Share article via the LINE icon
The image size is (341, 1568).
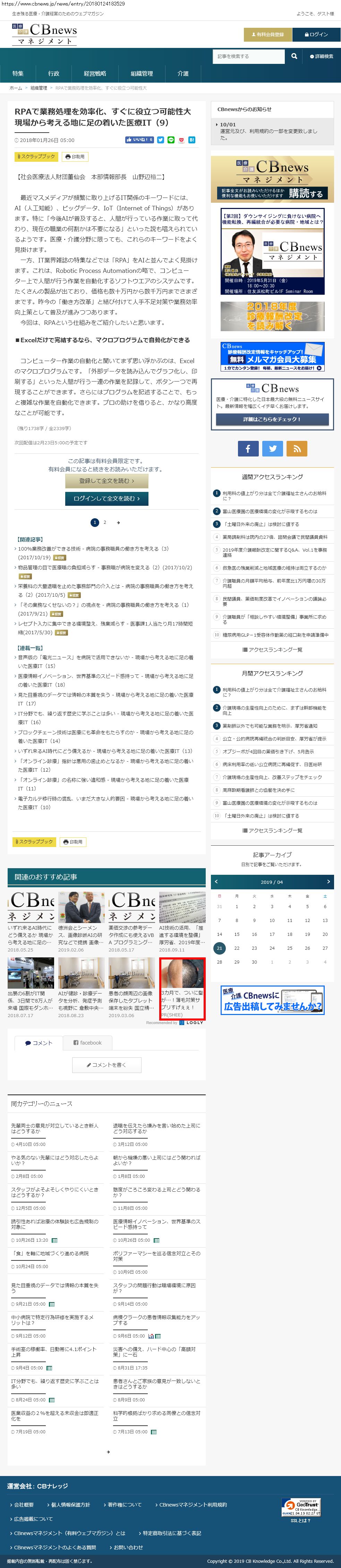[171, 140]
